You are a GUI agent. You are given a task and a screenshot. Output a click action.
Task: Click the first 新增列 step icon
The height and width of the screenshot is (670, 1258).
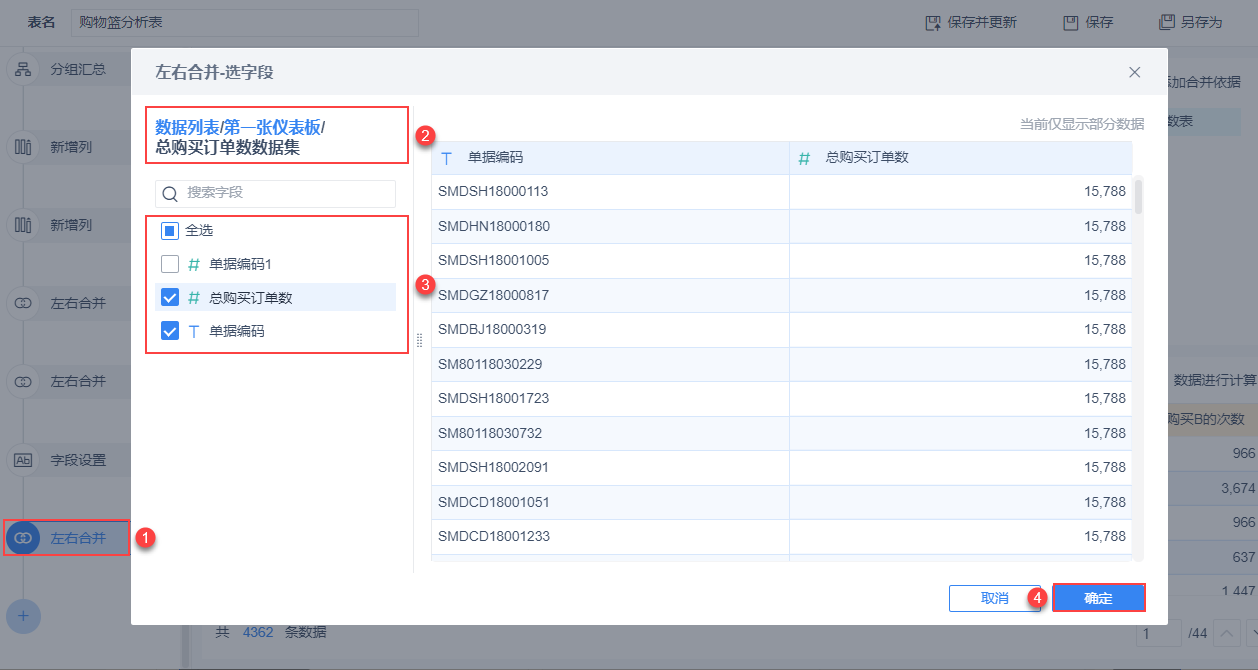point(22,147)
